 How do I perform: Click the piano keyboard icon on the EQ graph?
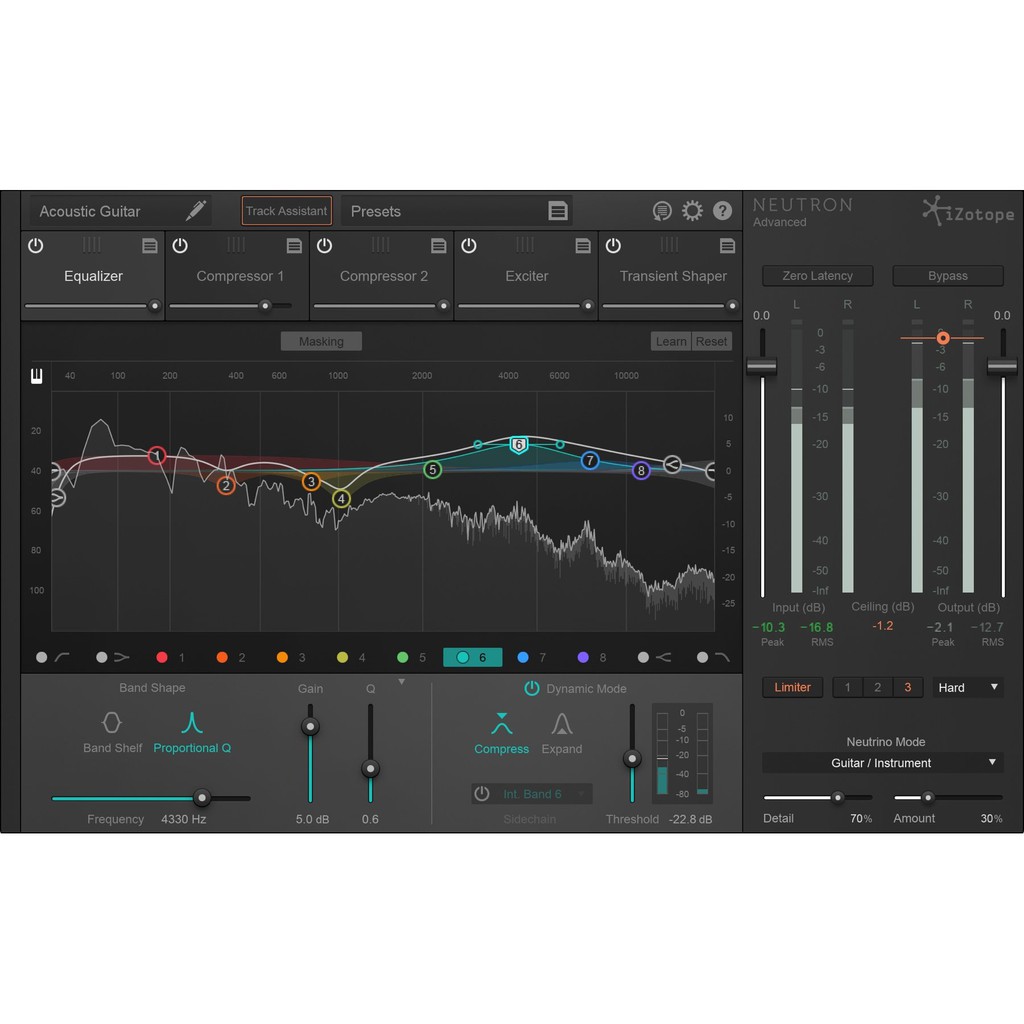point(37,376)
